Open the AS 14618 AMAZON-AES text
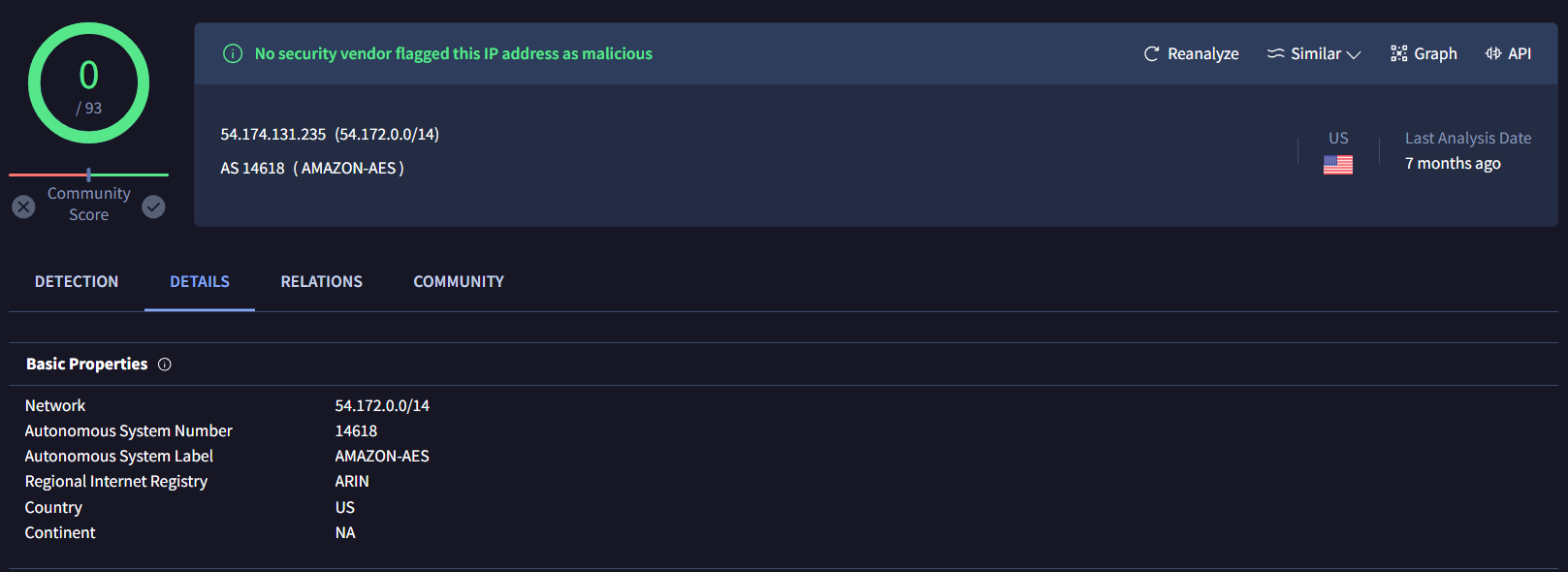1568x572 pixels. point(311,169)
